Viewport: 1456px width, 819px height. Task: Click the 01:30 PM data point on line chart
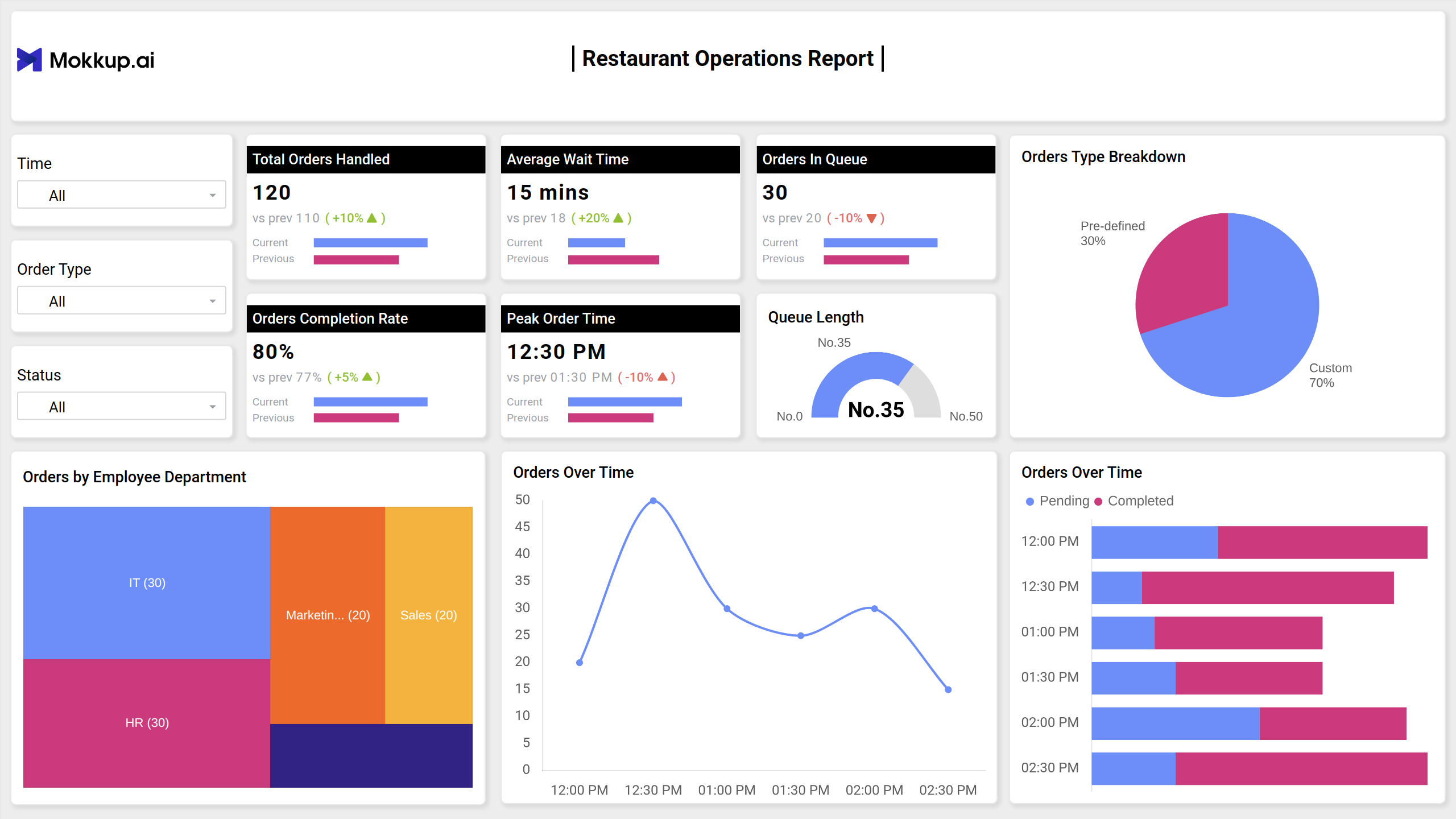[801, 636]
